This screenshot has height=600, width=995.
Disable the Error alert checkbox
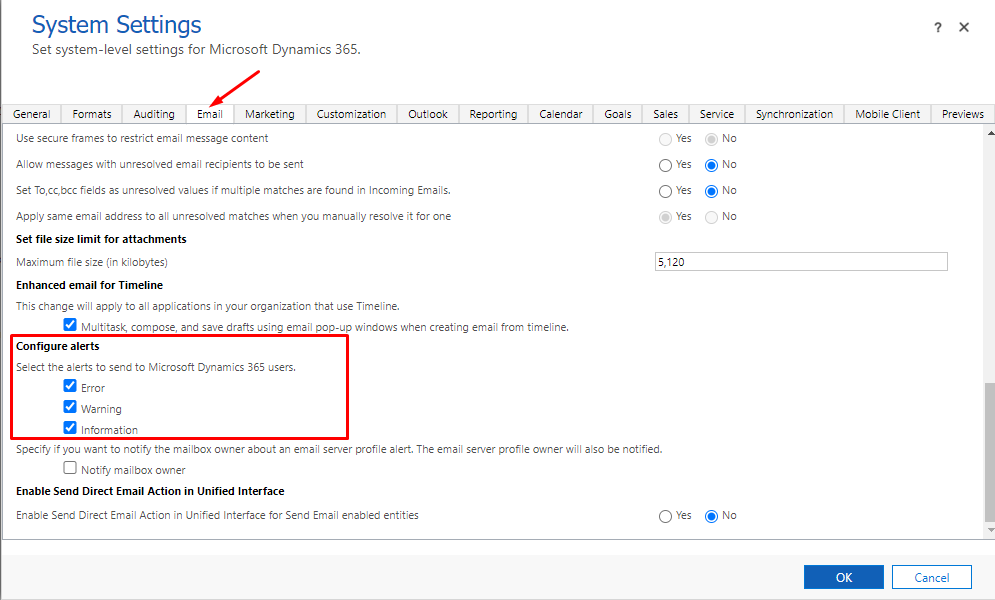[69, 387]
